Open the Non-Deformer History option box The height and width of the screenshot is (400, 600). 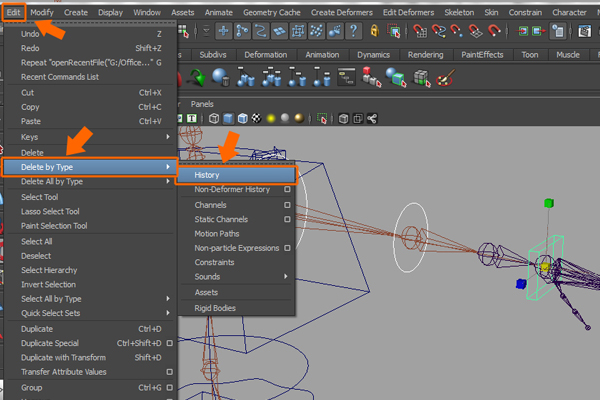(x=287, y=189)
